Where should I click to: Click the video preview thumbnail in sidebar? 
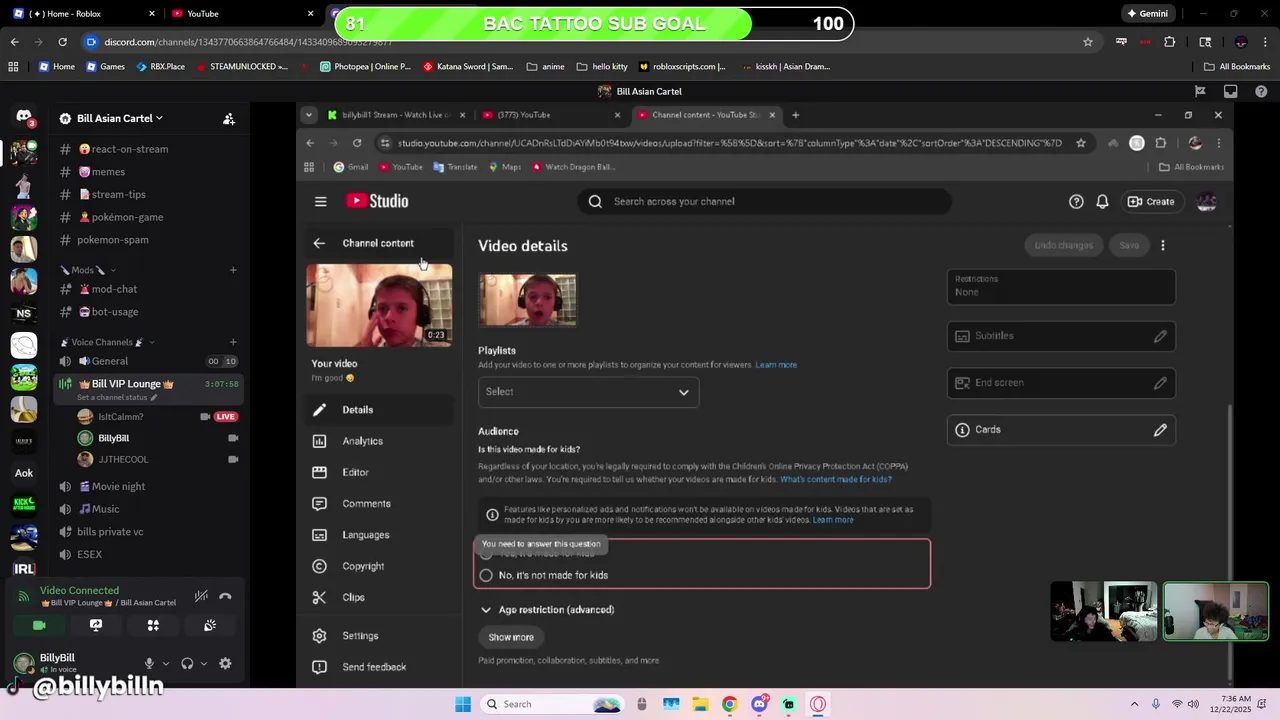[x=379, y=305]
